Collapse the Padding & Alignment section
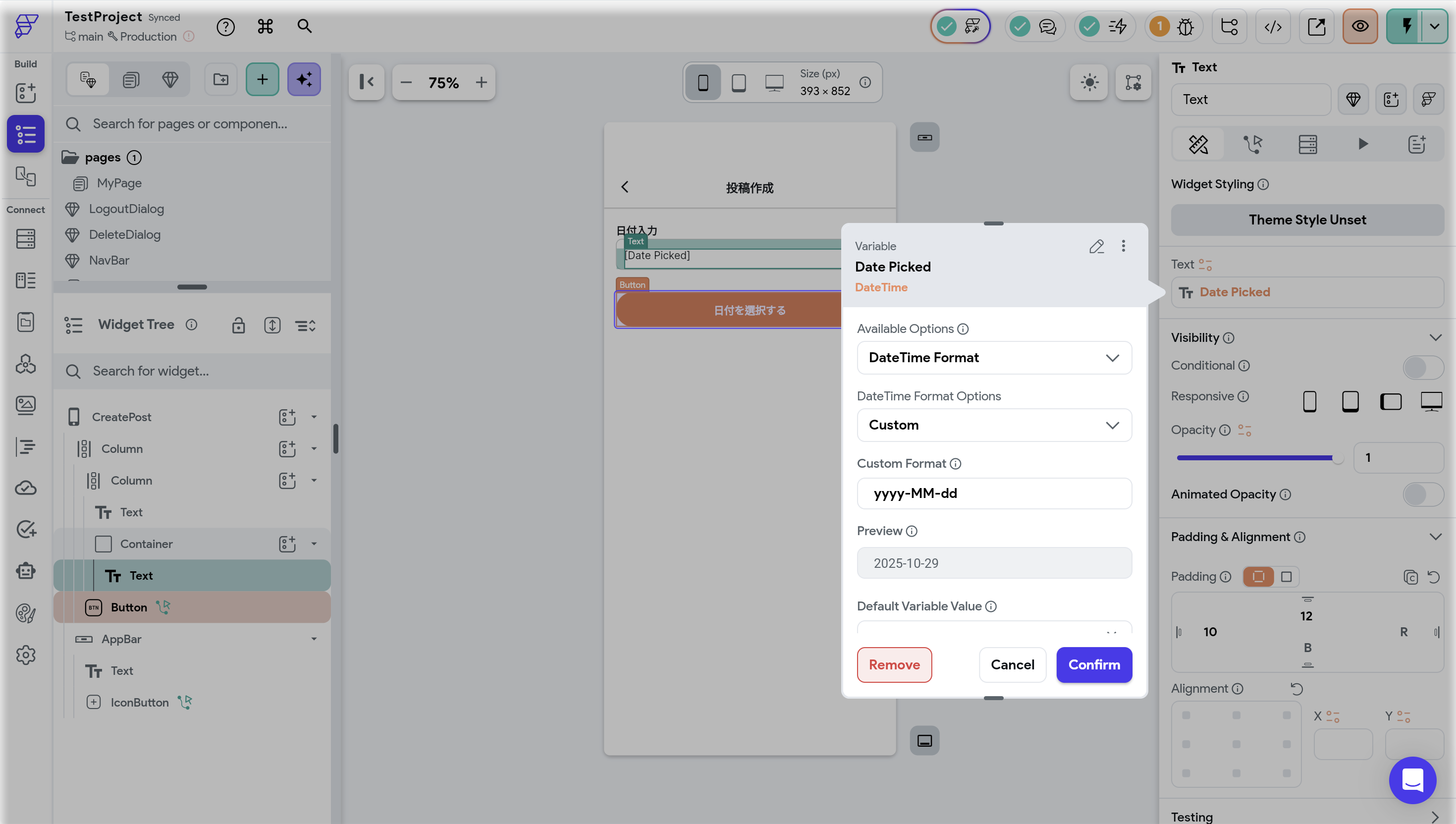The image size is (1456, 824). pos(1435,537)
